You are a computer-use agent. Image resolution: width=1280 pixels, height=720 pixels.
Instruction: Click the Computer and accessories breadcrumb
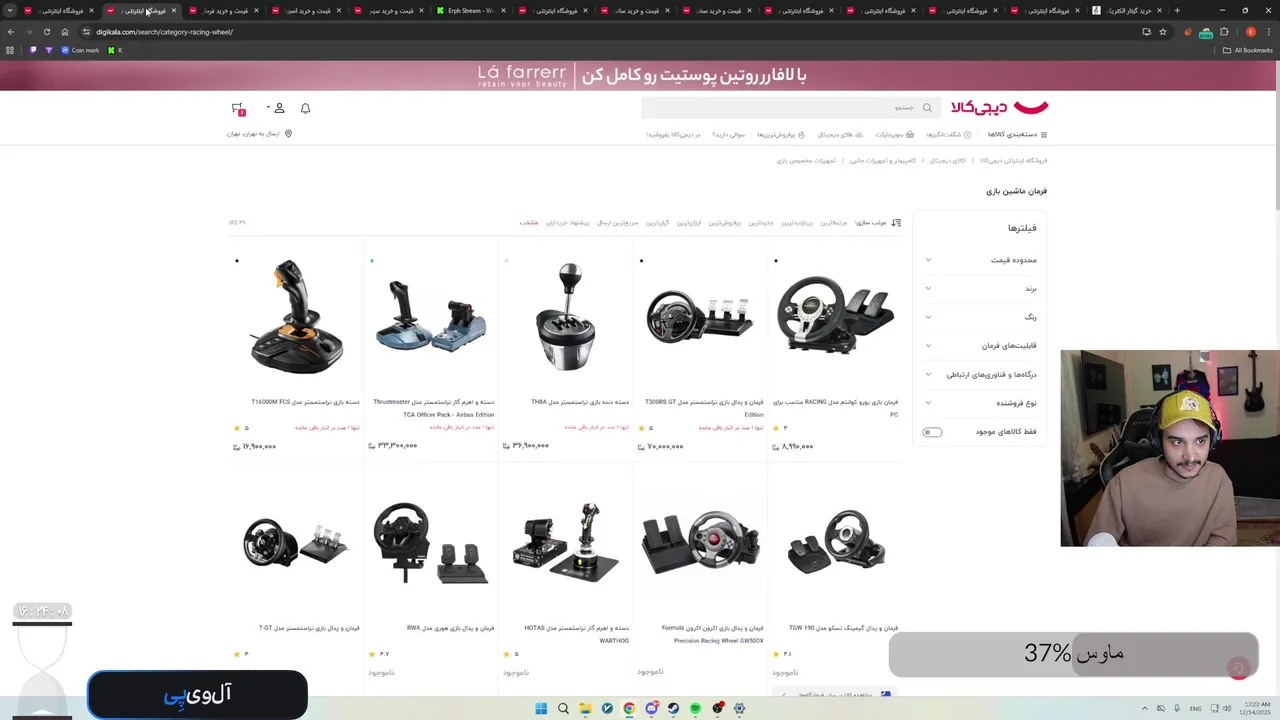tap(883, 160)
